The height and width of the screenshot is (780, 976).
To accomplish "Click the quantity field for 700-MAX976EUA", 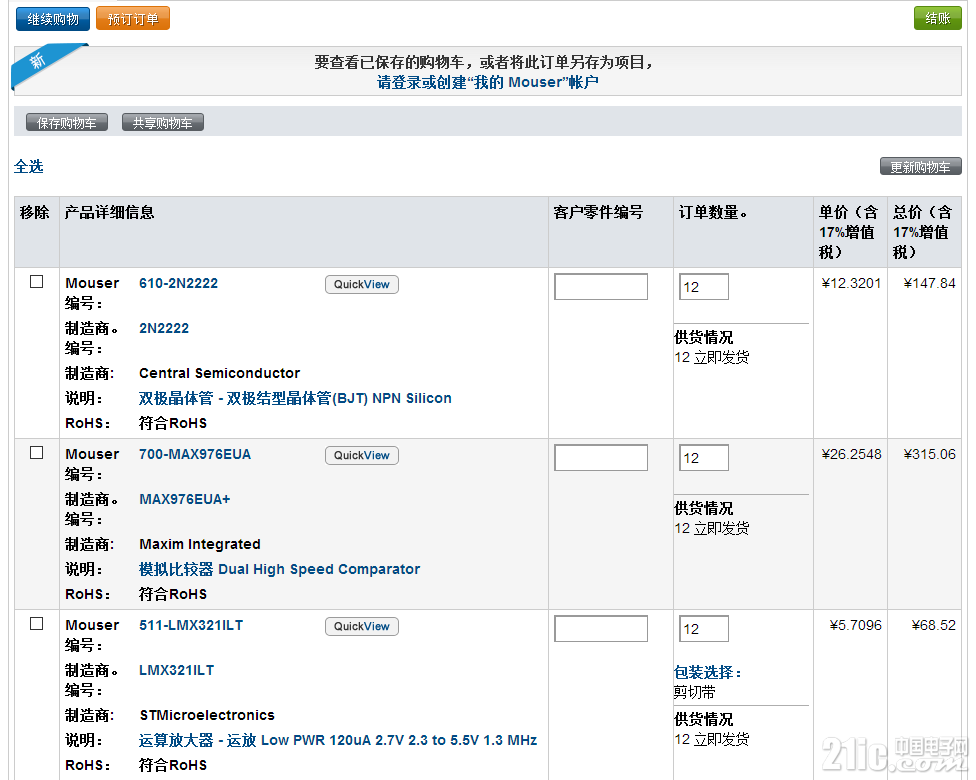I will pos(703,458).
